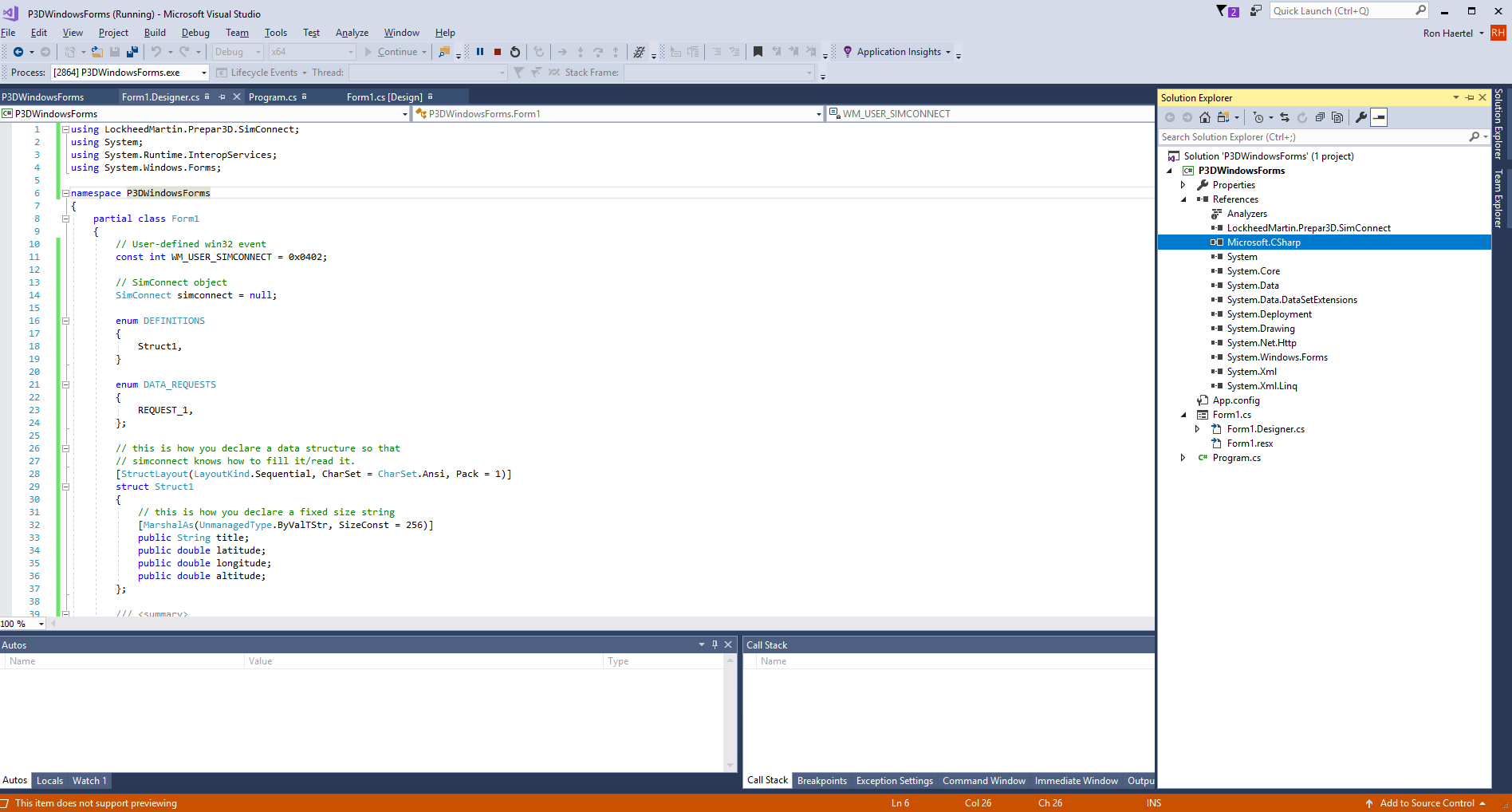Toggle pin on Form1.Designer.cs tab
Viewport: 1512px width, 812px height.
click(222, 97)
